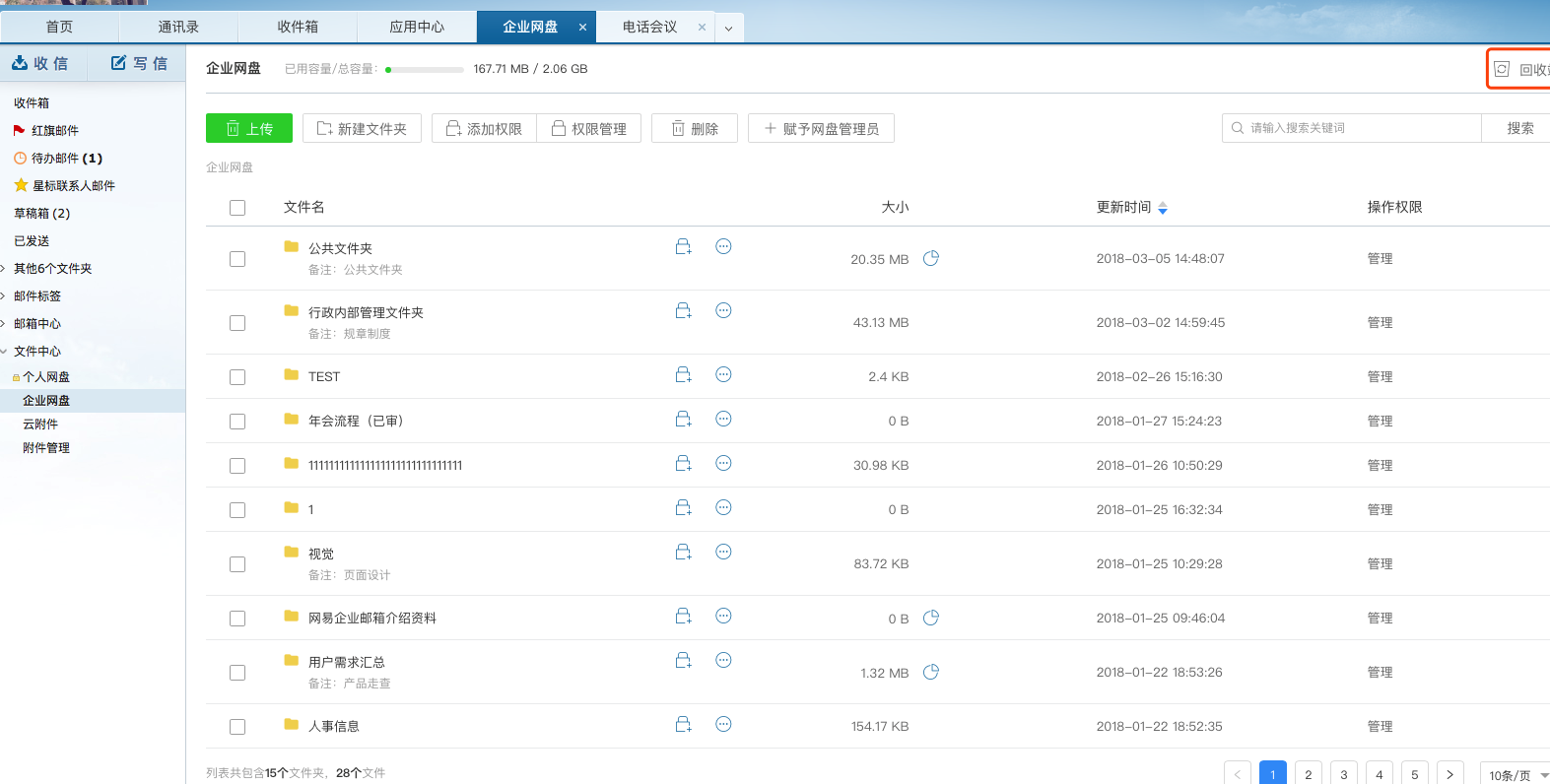Click the storage capacity usage bar
This screenshot has height=784, width=1550.
tap(425, 70)
